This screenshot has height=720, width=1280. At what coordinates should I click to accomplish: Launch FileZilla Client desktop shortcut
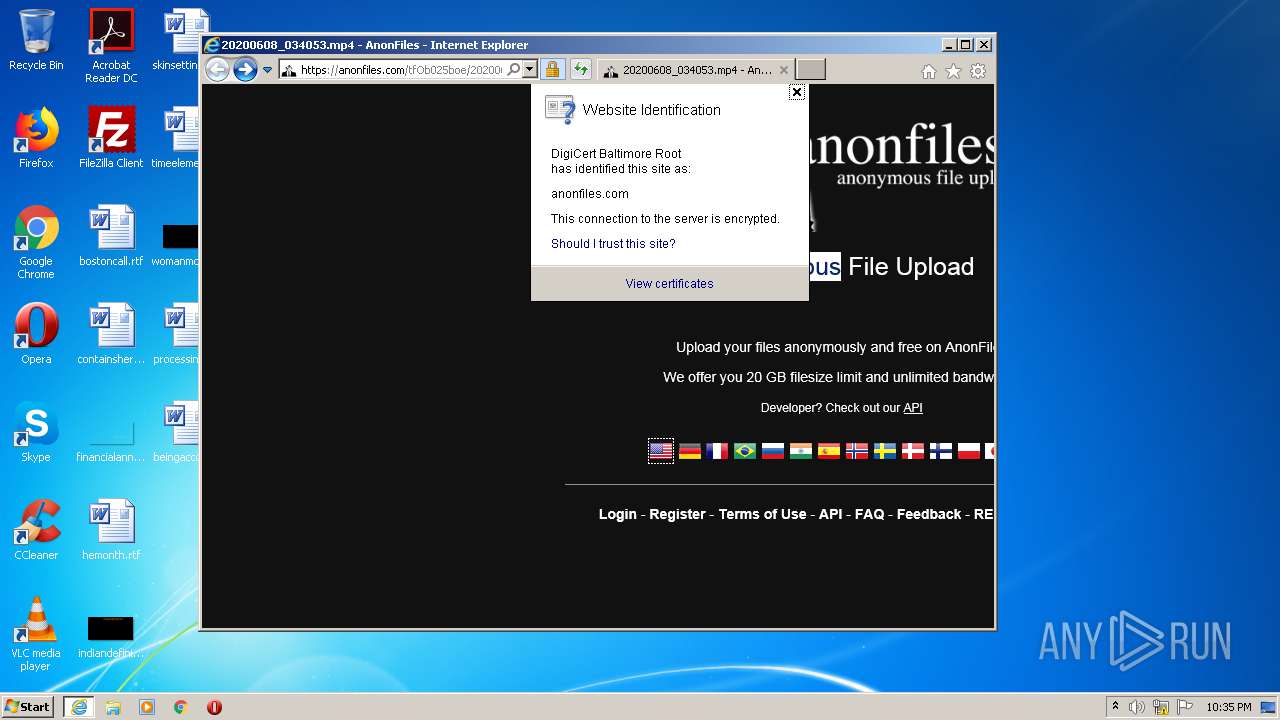coord(111,138)
